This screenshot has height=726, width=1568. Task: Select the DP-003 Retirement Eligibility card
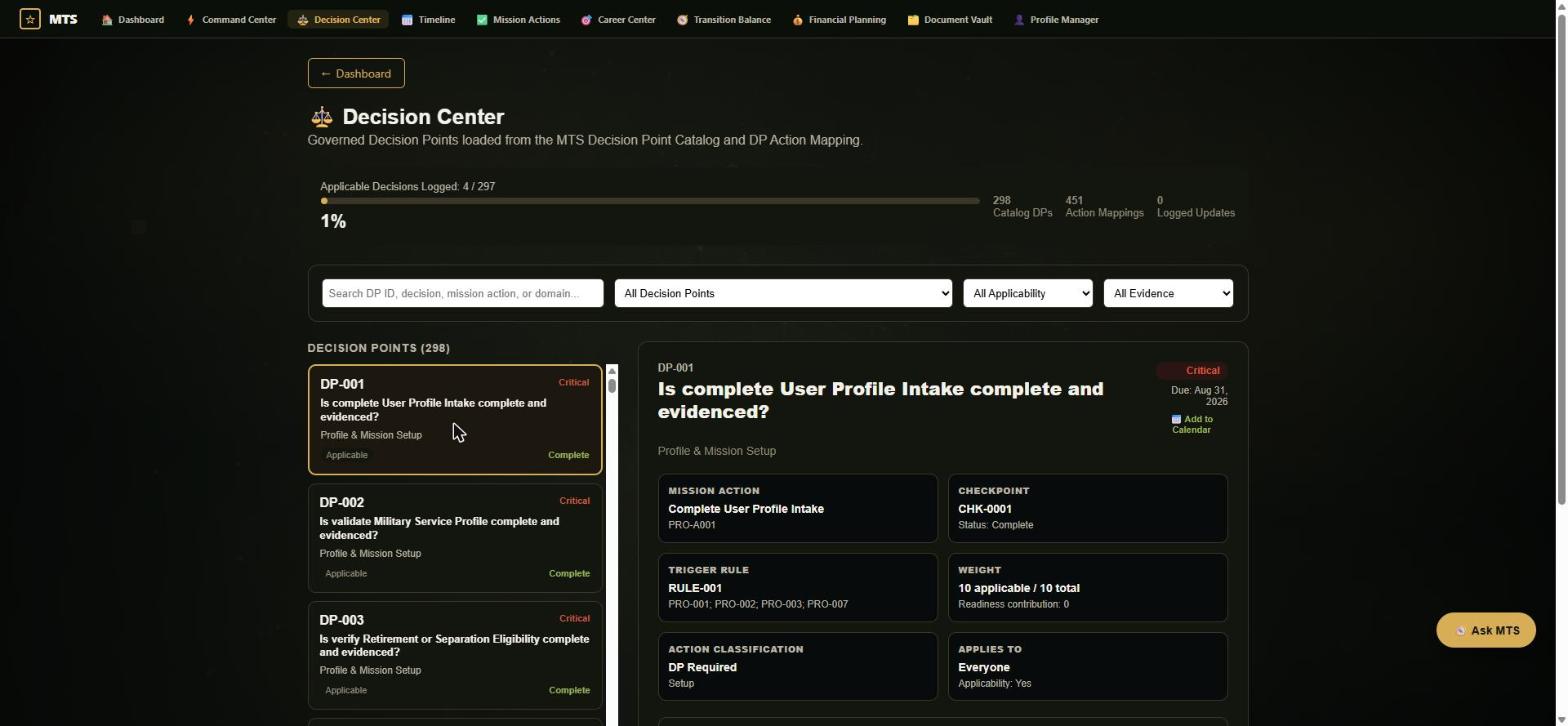coord(455,655)
